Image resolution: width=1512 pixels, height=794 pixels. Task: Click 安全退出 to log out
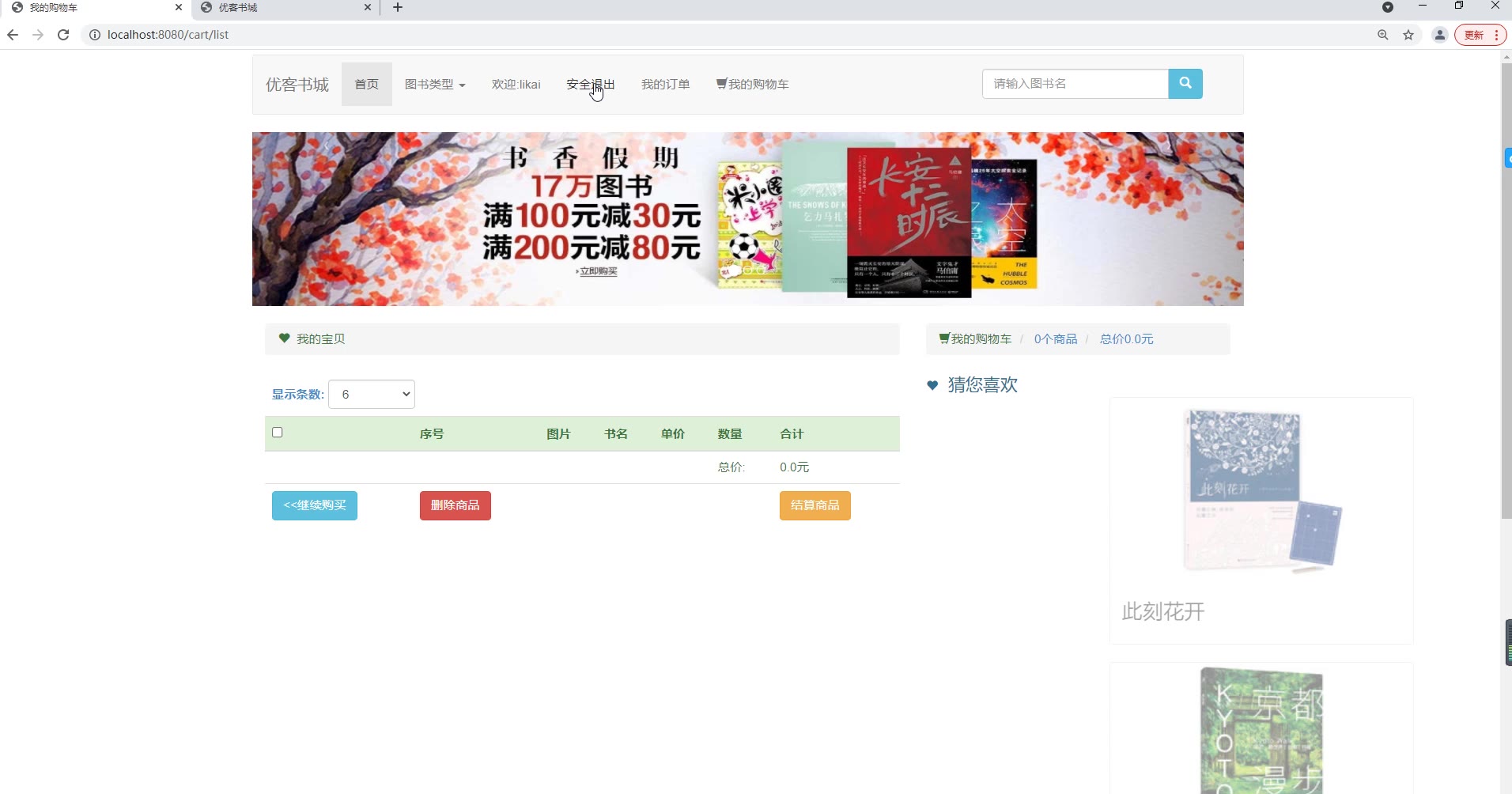pyautogui.click(x=591, y=85)
